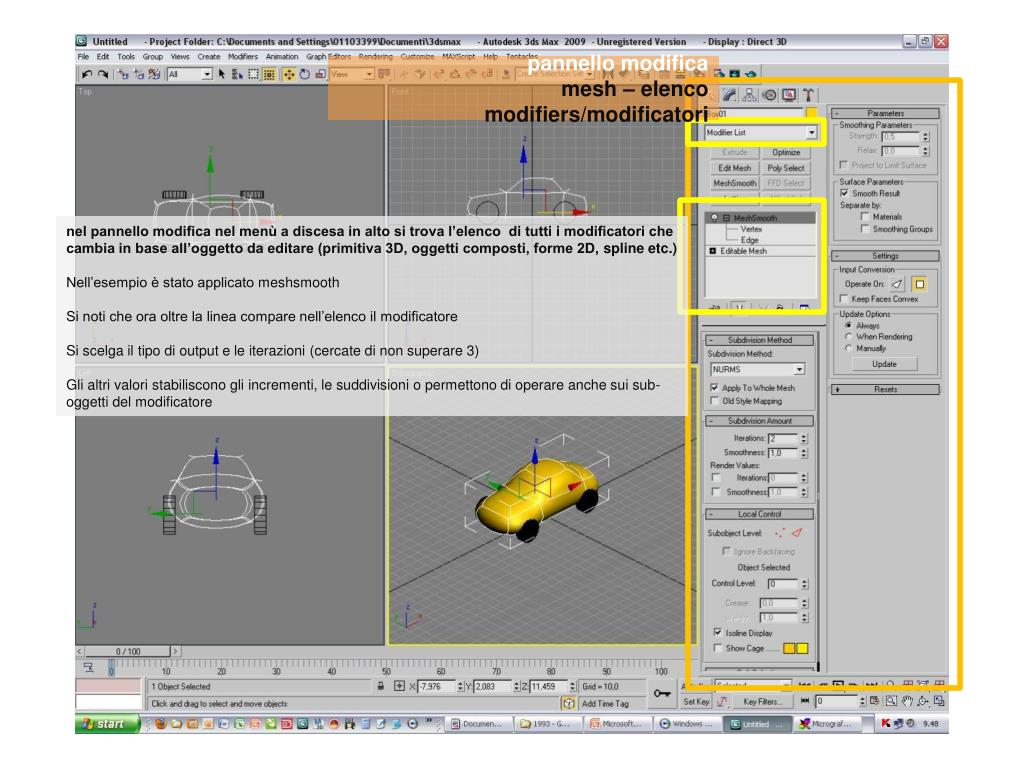Choose the Select and Move tool
The image size is (1024, 768).
pos(289,74)
